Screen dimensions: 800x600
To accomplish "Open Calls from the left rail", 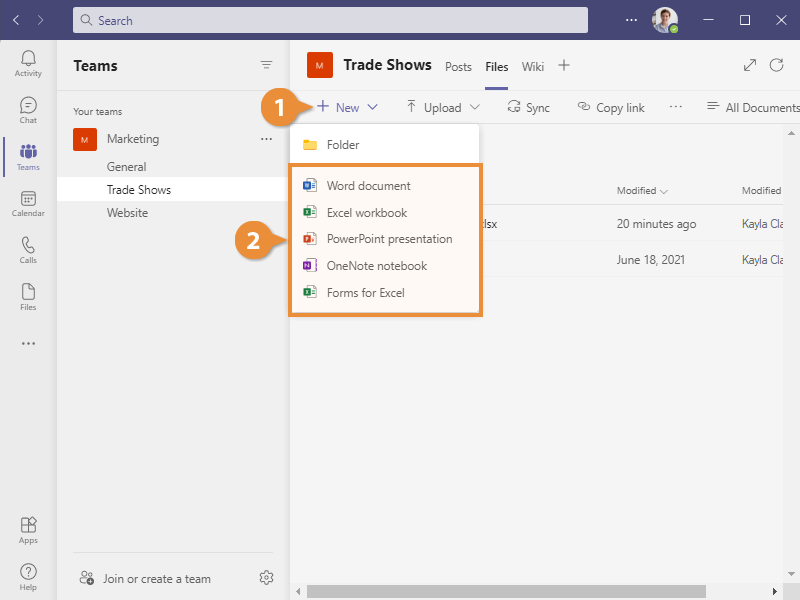I will pos(28,250).
